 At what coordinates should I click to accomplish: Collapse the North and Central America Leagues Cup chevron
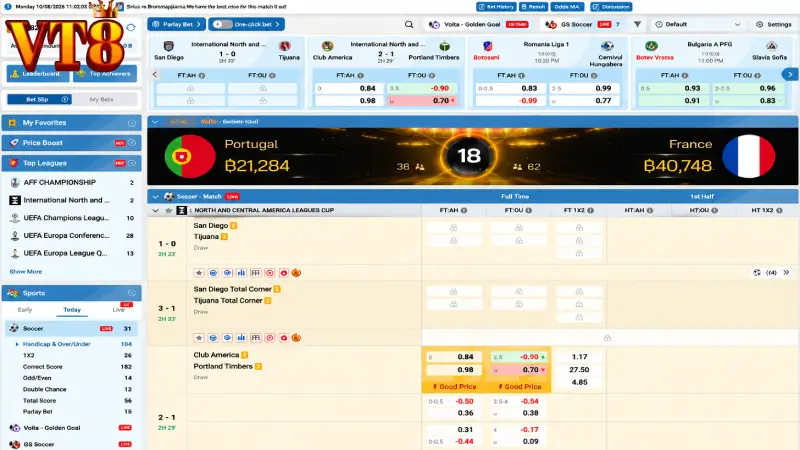point(155,210)
